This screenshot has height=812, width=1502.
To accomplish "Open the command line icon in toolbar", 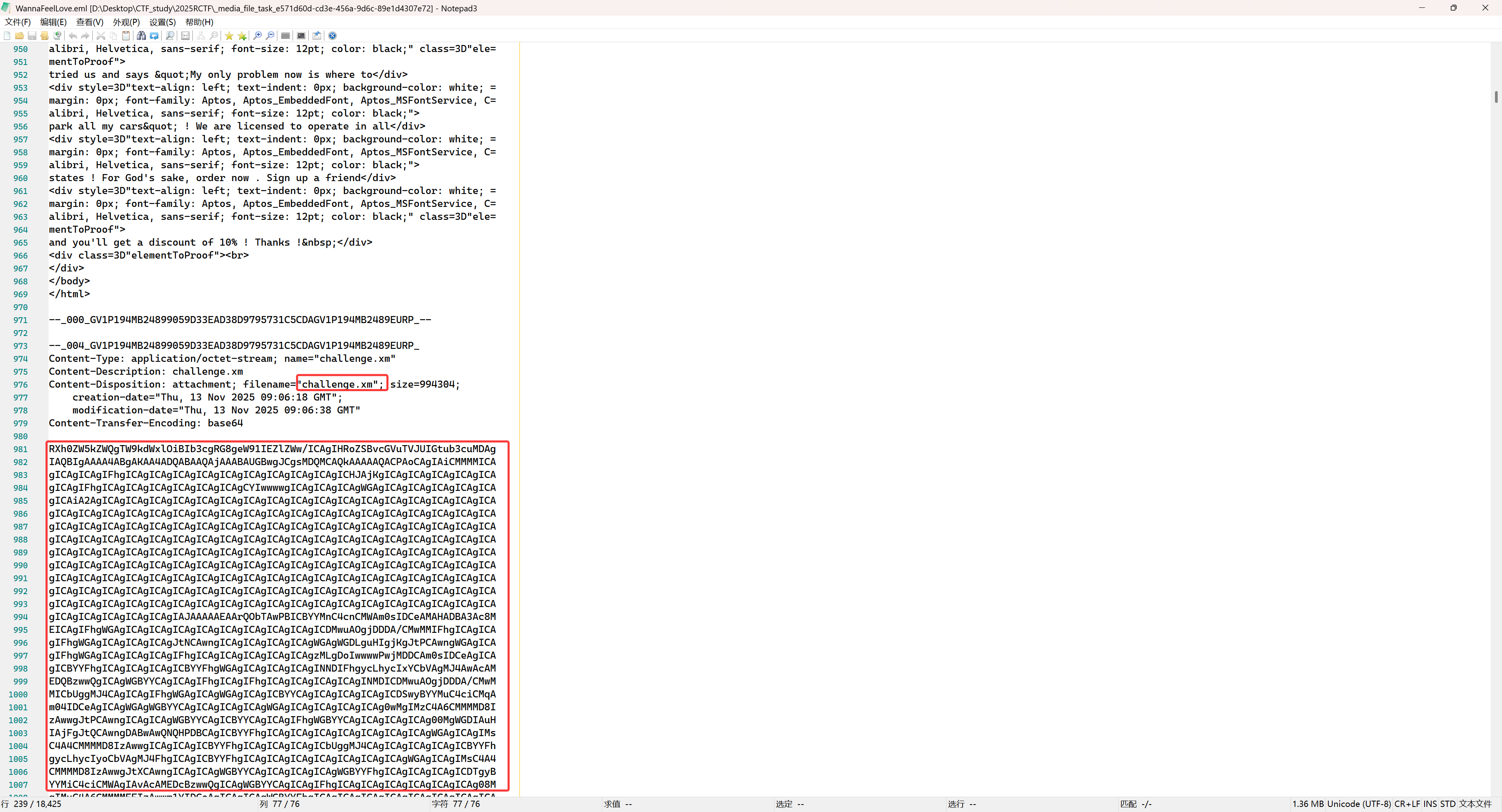I will pos(301,36).
